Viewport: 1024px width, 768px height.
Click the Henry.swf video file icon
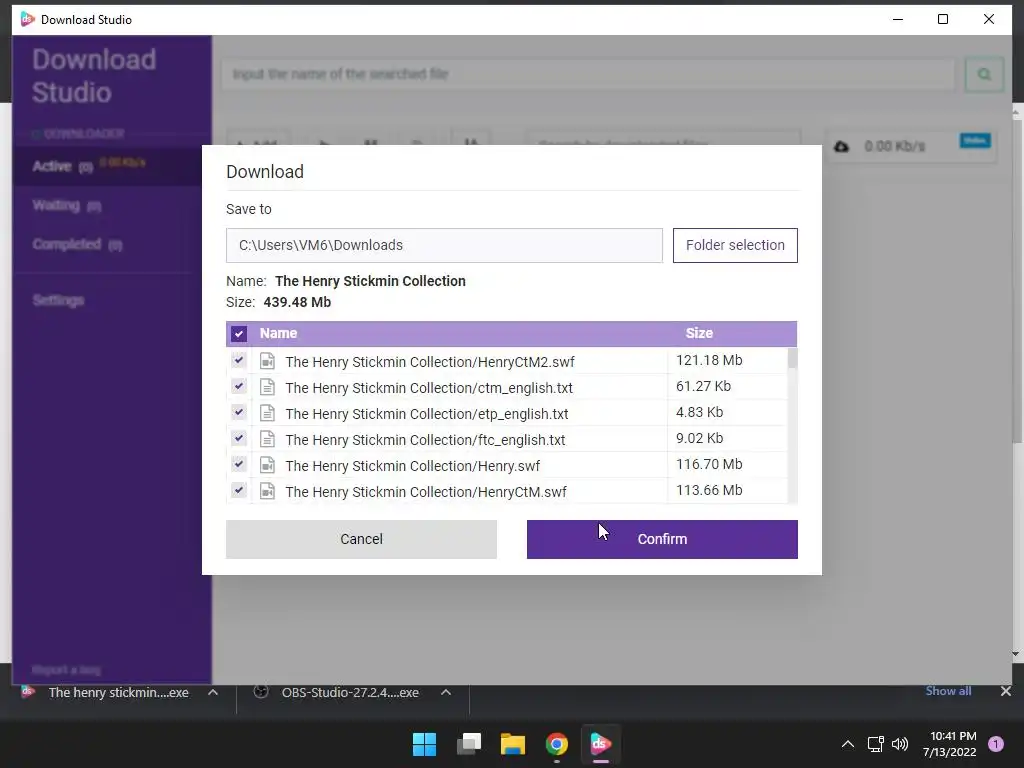point(267,465)
